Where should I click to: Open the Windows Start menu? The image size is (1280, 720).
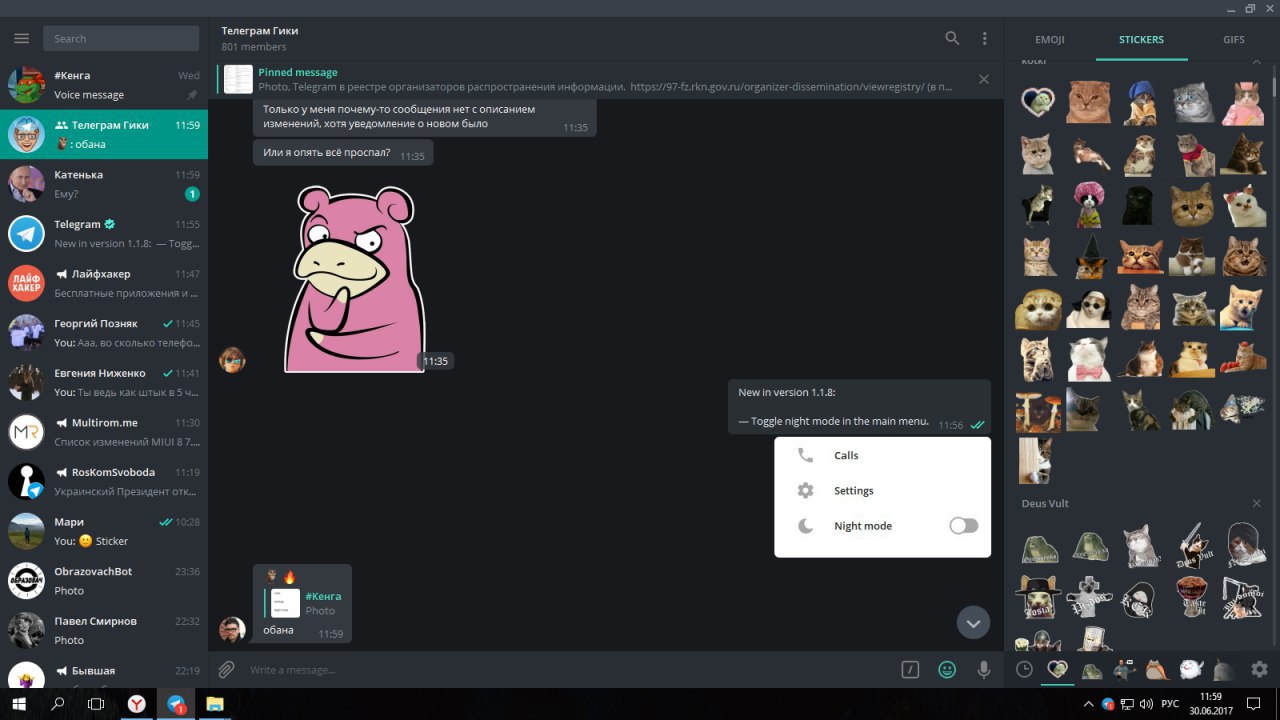(19, 704)
